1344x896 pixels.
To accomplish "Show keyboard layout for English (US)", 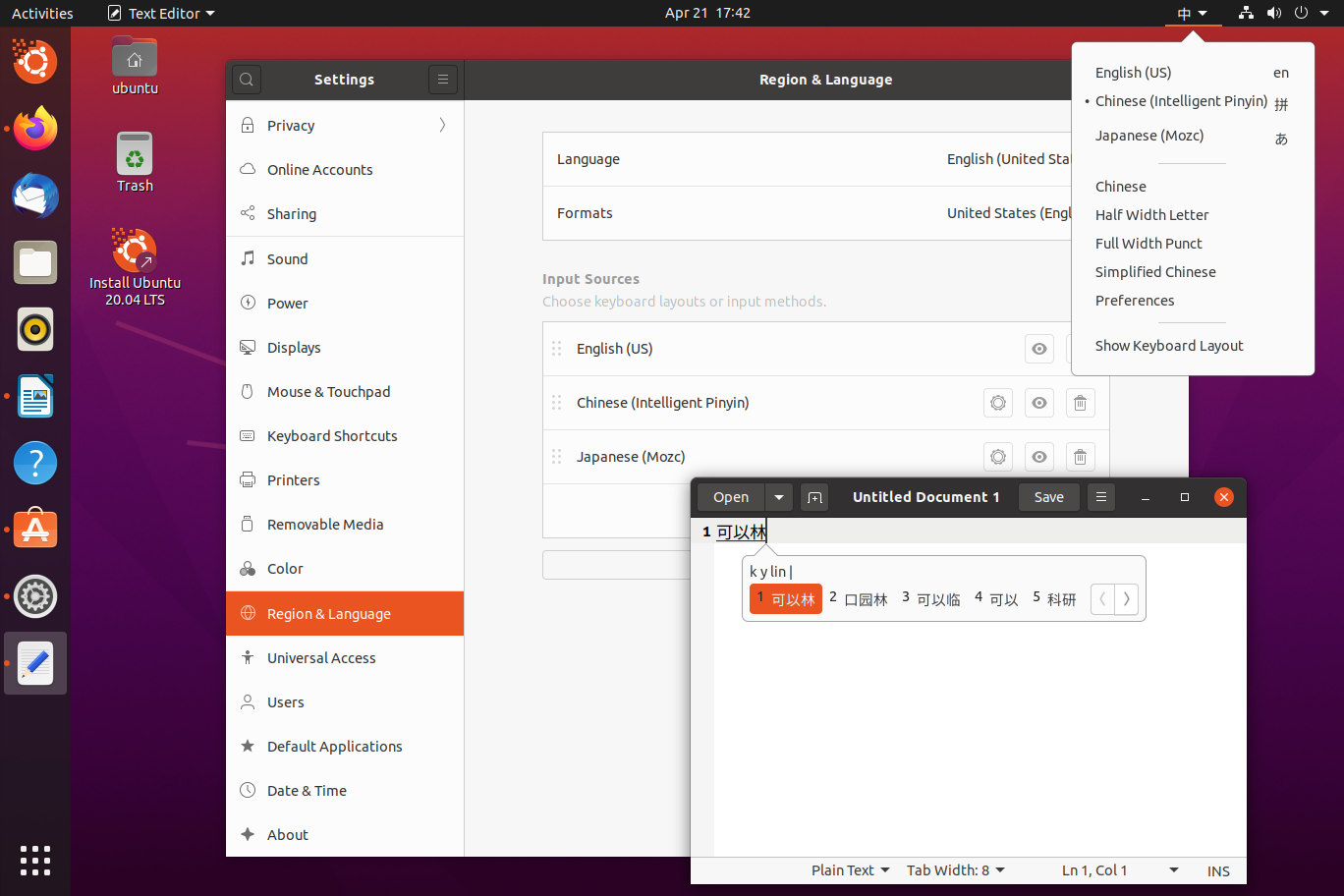I will pos(1039,349).
